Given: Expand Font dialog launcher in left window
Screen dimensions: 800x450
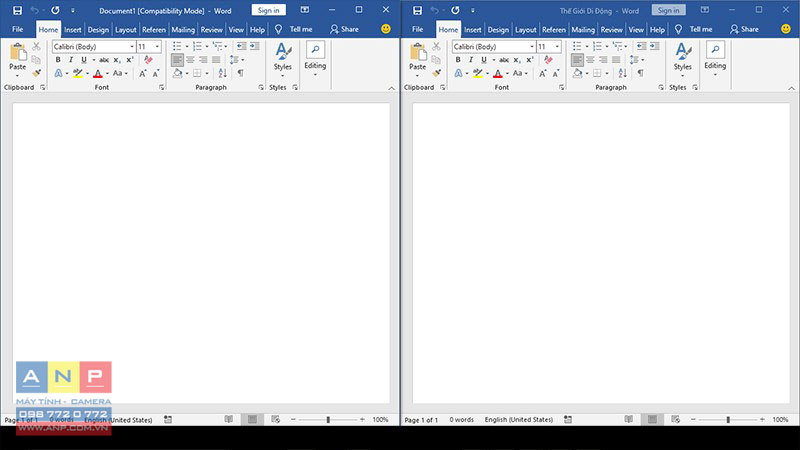Looking at the screenshot, I should pyautogui.click(x=162, y=87).
